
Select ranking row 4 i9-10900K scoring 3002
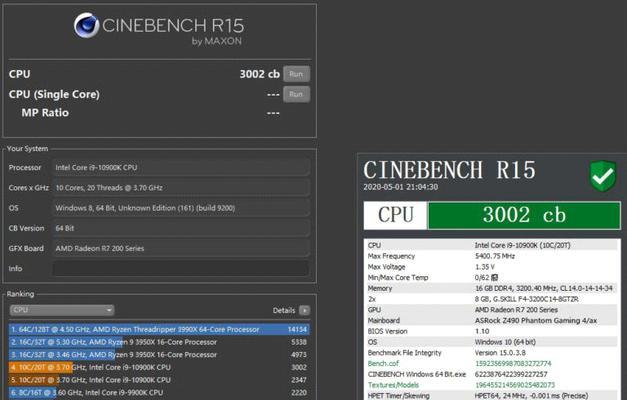pyautogui.click(x=159, y=367)
